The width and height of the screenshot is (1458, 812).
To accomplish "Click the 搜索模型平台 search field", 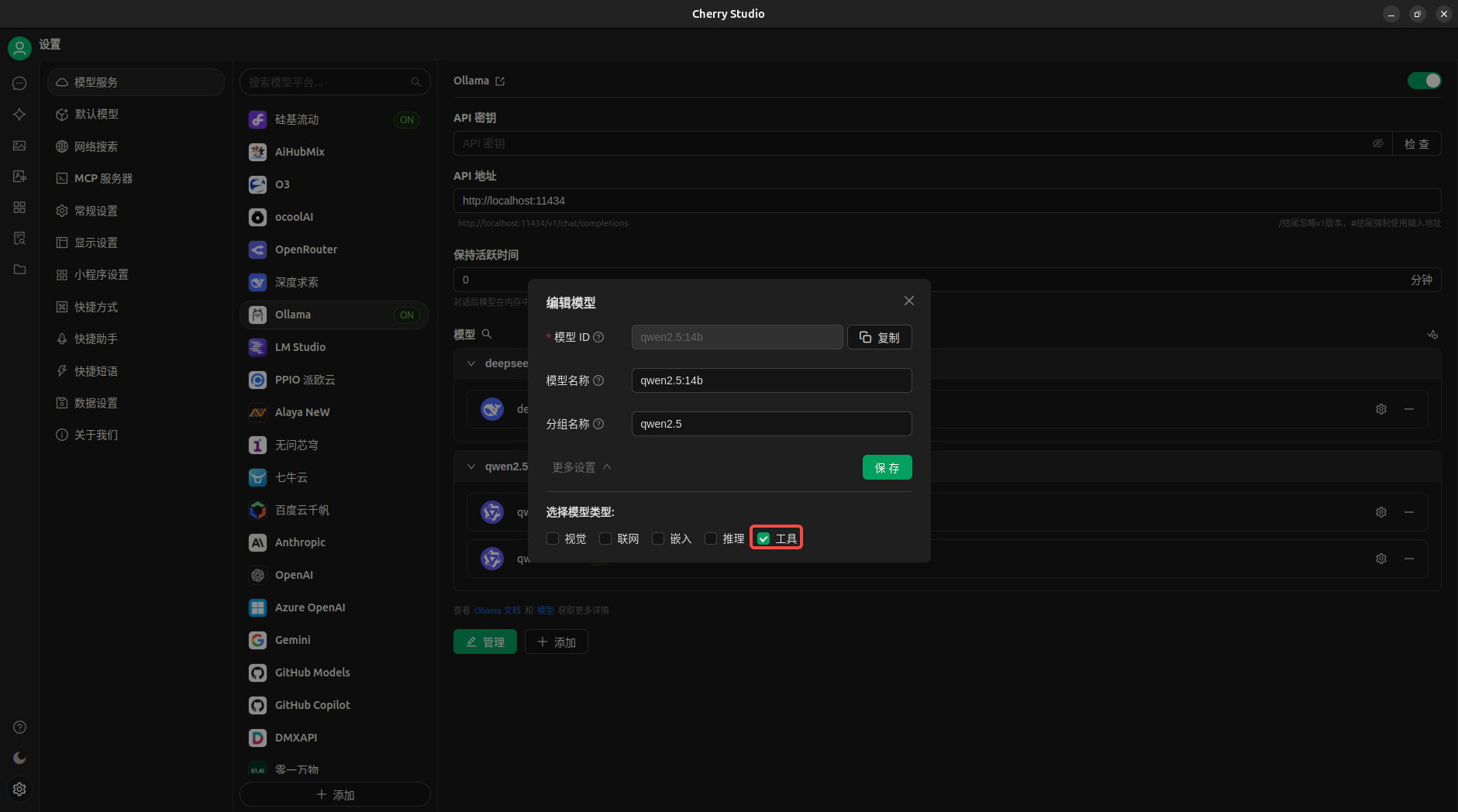I will (x=335, y=82).
